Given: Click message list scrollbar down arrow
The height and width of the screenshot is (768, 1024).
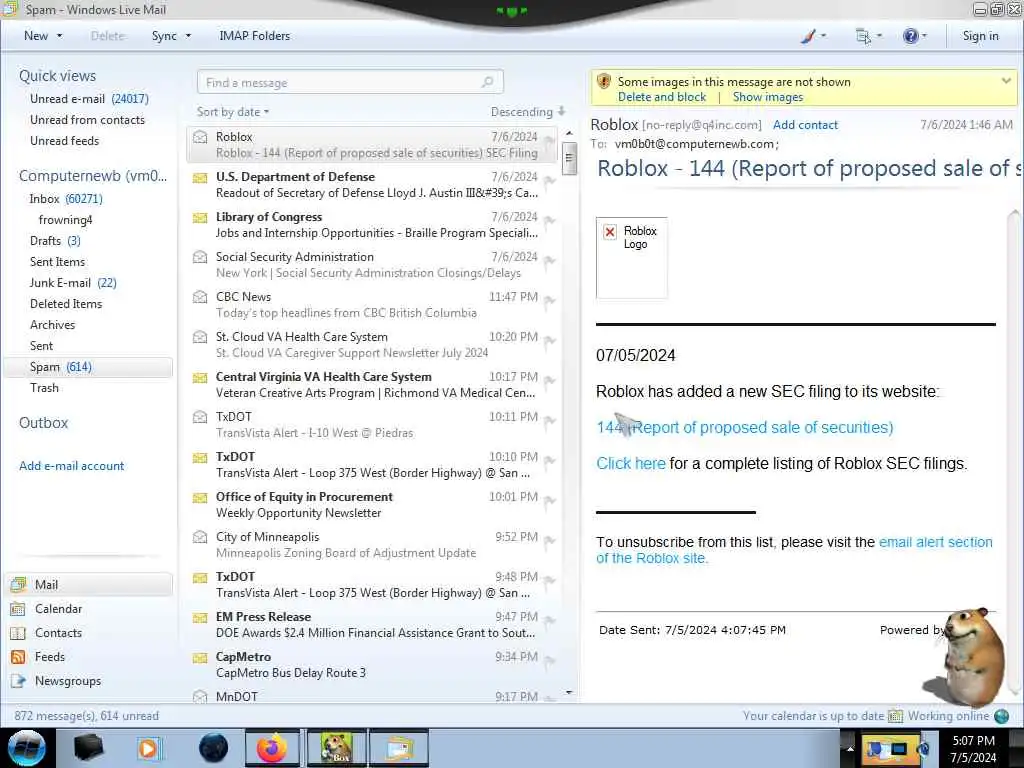Looking at the screenshot, I should coord(569,692).
